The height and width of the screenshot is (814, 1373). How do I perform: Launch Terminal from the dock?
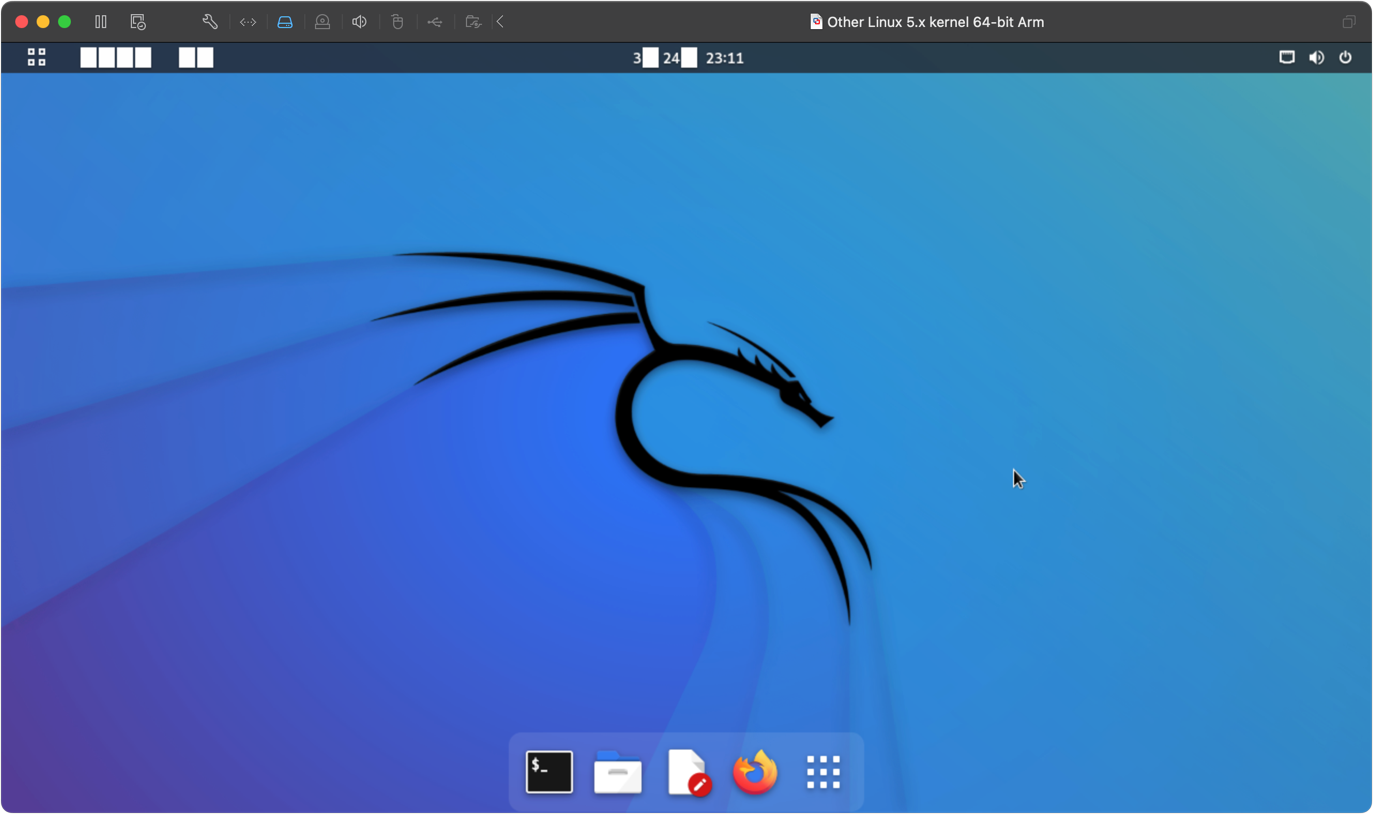[549, 772]
